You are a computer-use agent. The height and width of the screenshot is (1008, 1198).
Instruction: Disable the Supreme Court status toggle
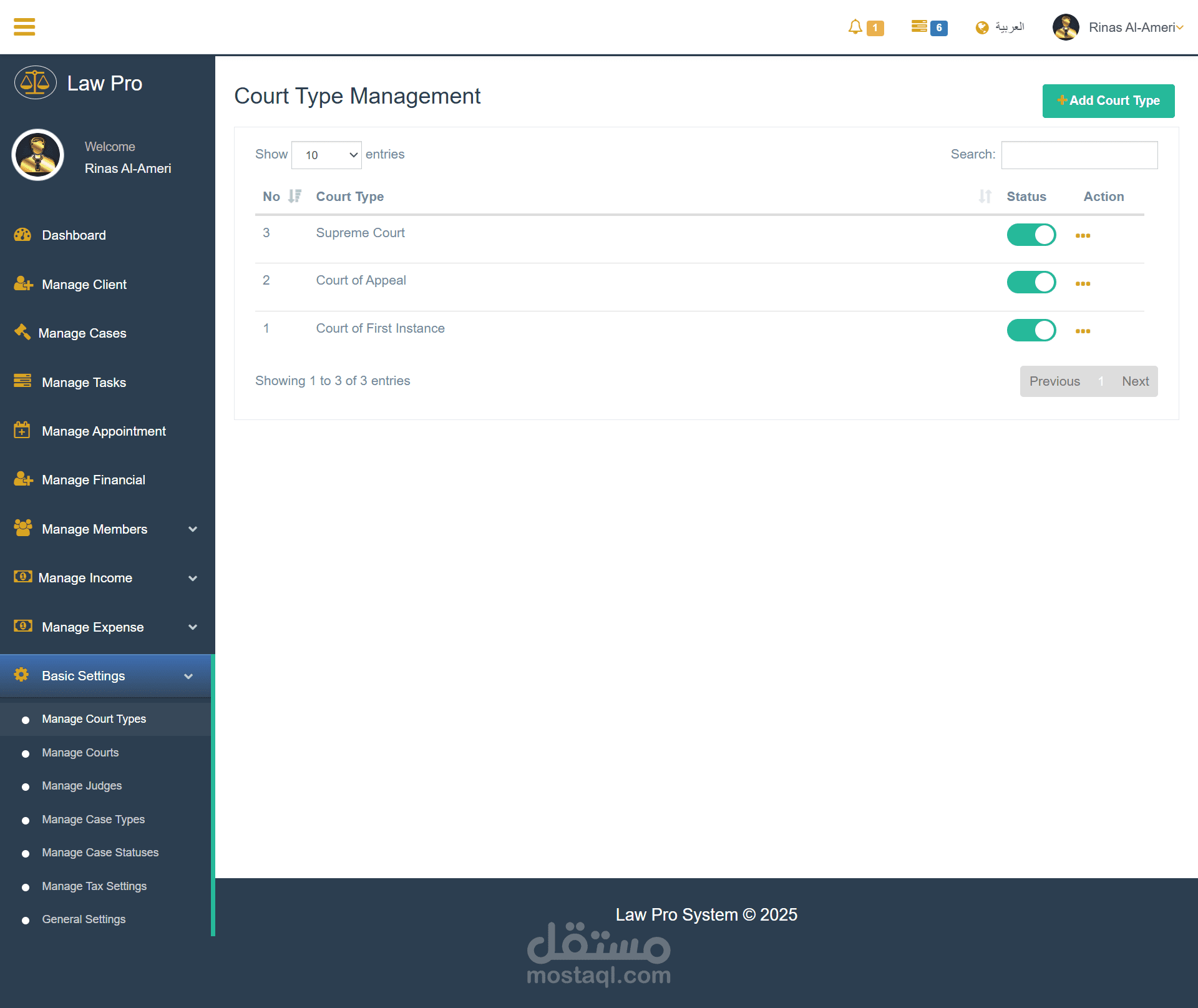1031,235
